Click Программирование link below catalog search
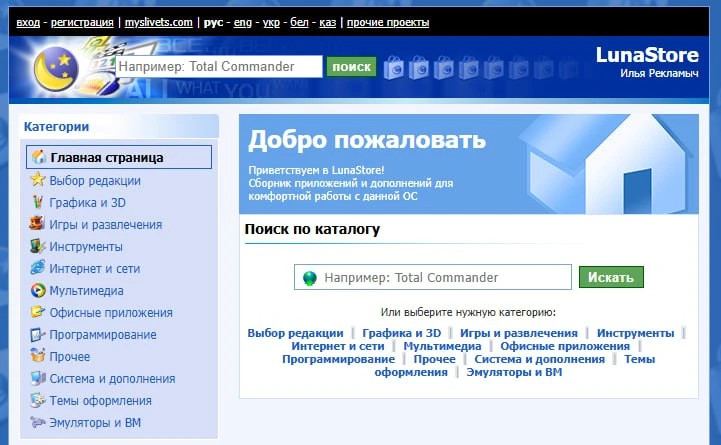Screen dimensions: 721x445 tap(338, 359)
